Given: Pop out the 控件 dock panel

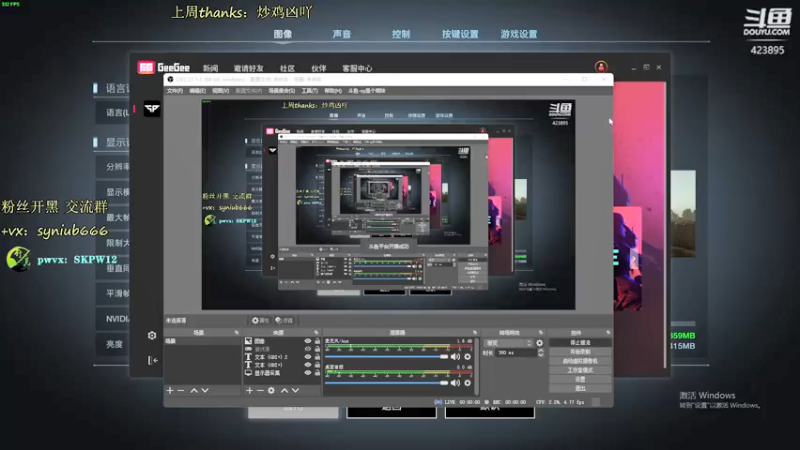Looking at the screenshot, I should pos(608,333).
